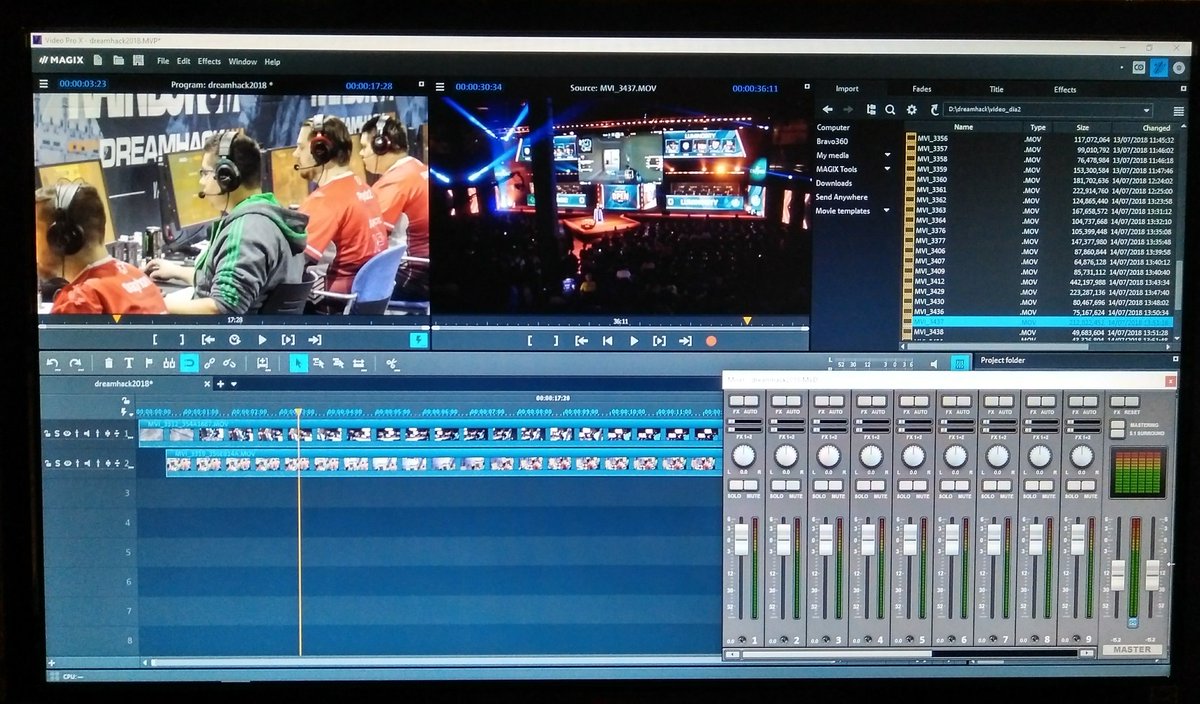Open the Window menu
Viewport: 1200px width, 704px height.
click(242, 61)
